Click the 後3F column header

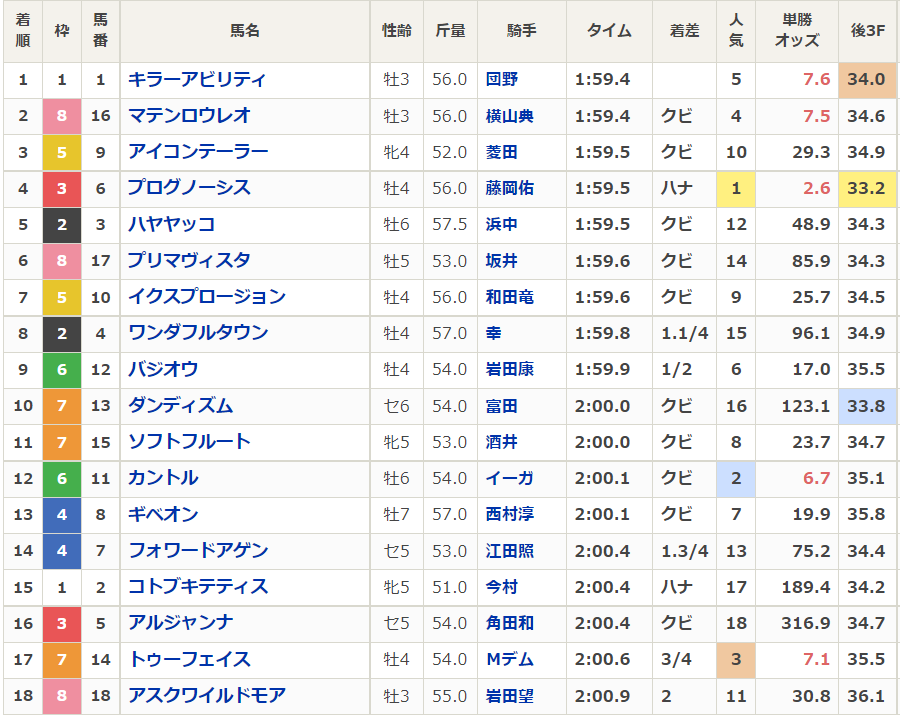(866, 31)
